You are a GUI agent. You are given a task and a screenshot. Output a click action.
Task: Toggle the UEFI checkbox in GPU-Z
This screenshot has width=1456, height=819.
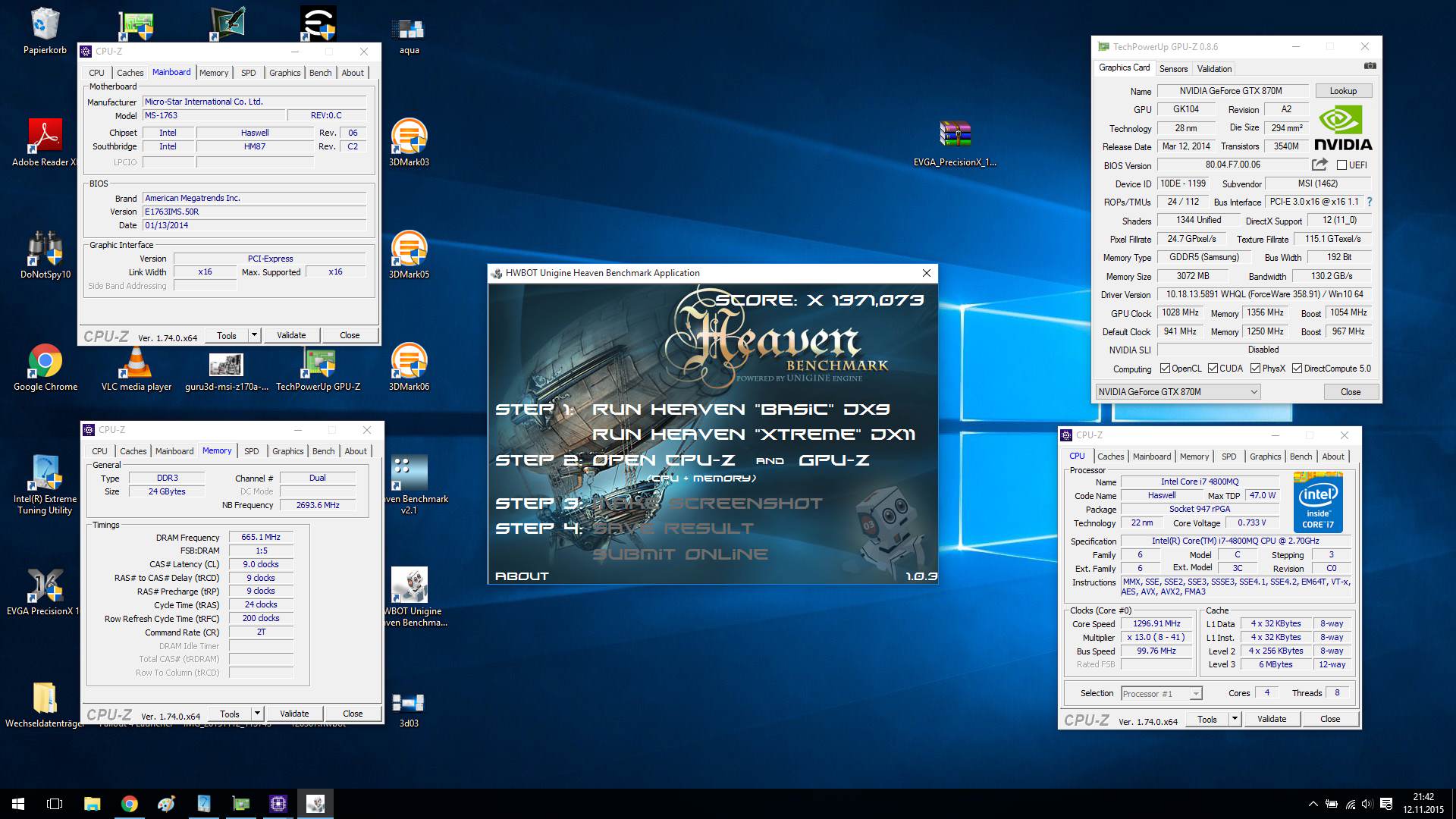(1341, 165)
